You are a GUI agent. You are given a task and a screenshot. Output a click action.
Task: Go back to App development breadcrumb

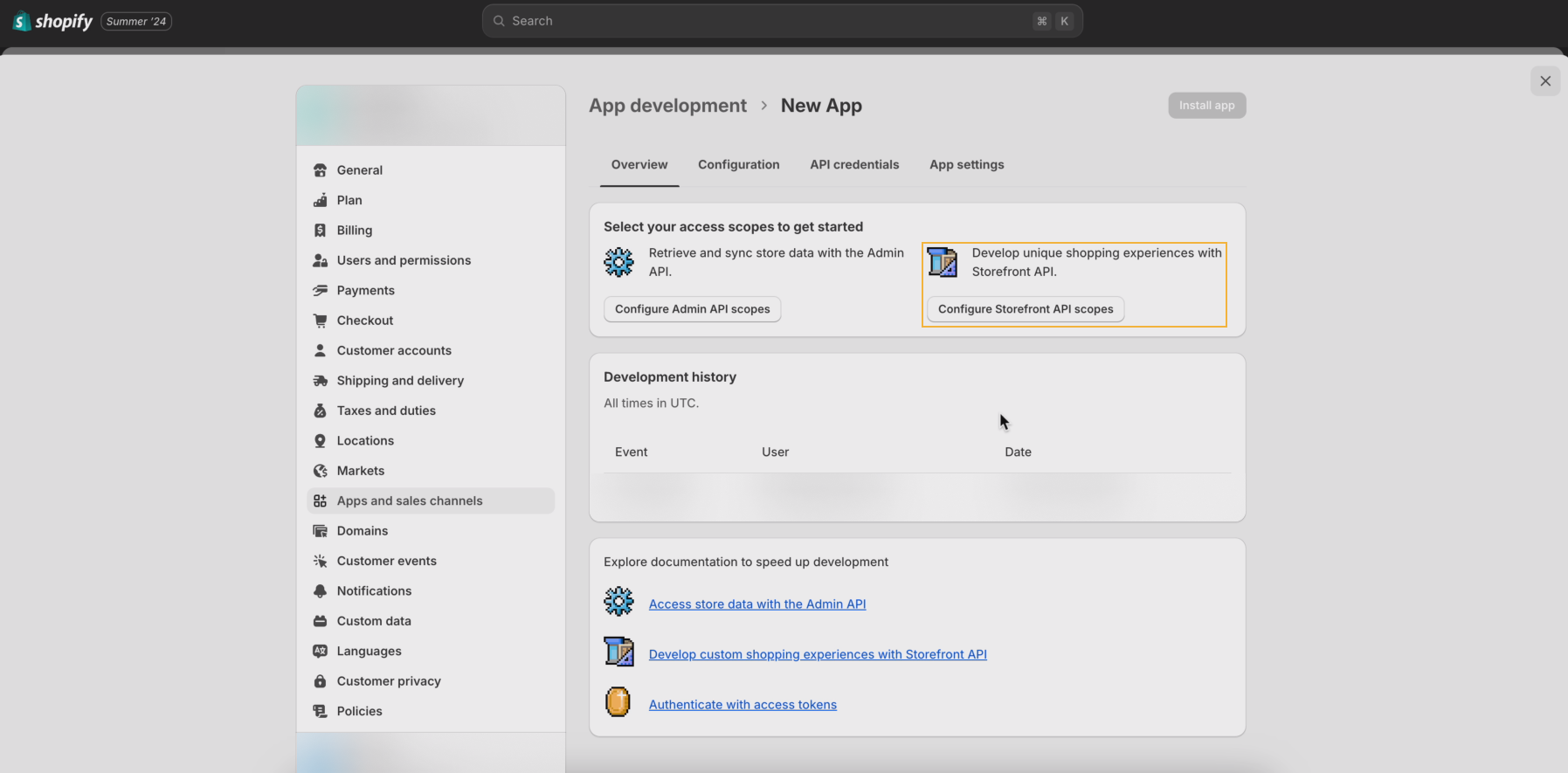pos(667,106)
